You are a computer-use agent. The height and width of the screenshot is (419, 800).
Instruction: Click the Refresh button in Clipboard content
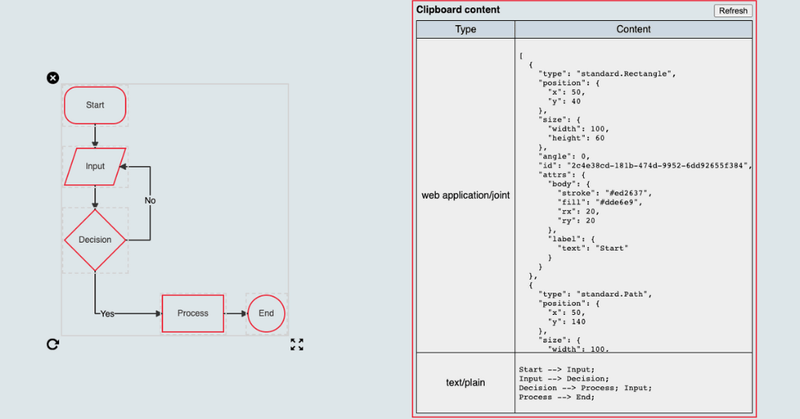tap(733, 11)
